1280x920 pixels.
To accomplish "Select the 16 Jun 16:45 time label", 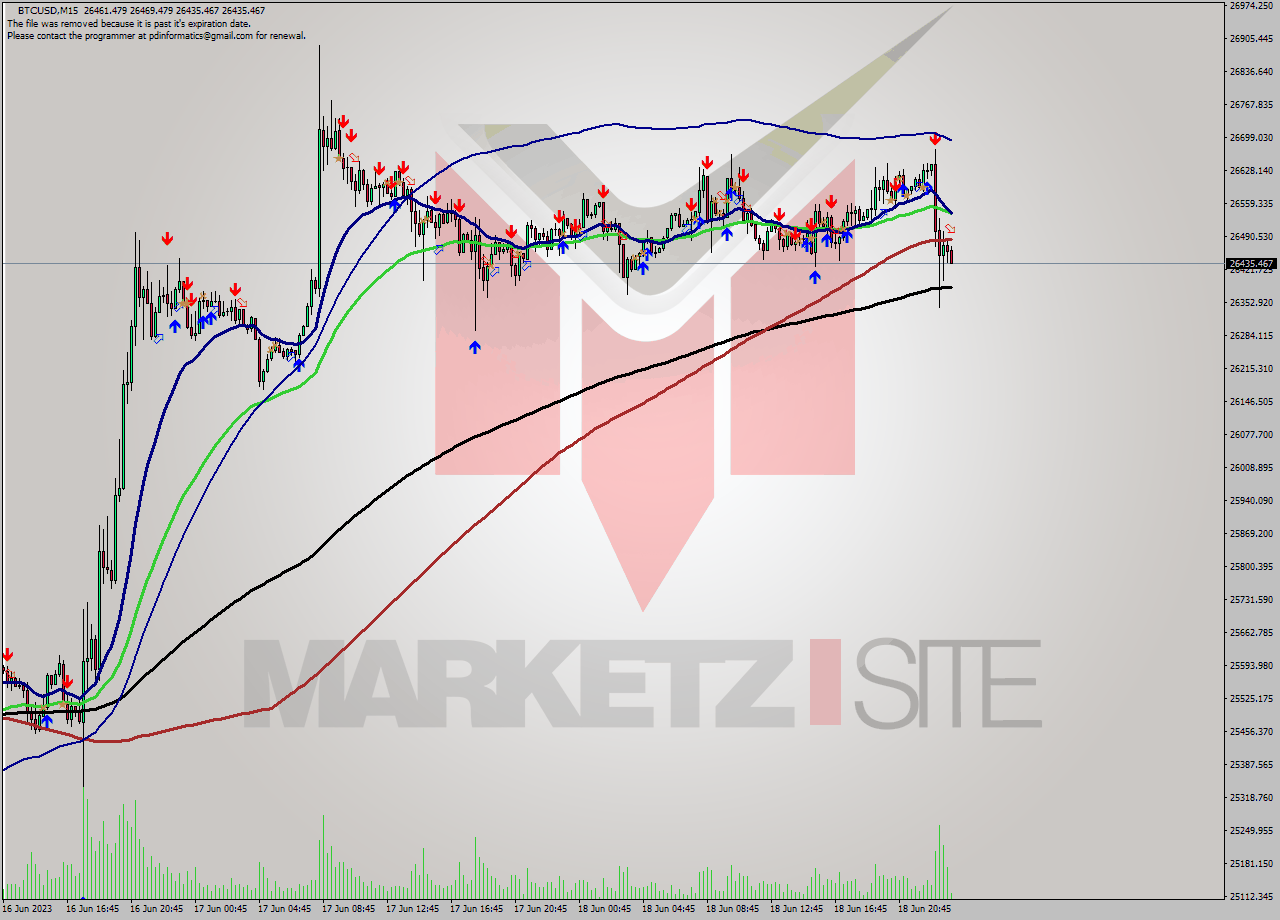I will click(92, 910).
